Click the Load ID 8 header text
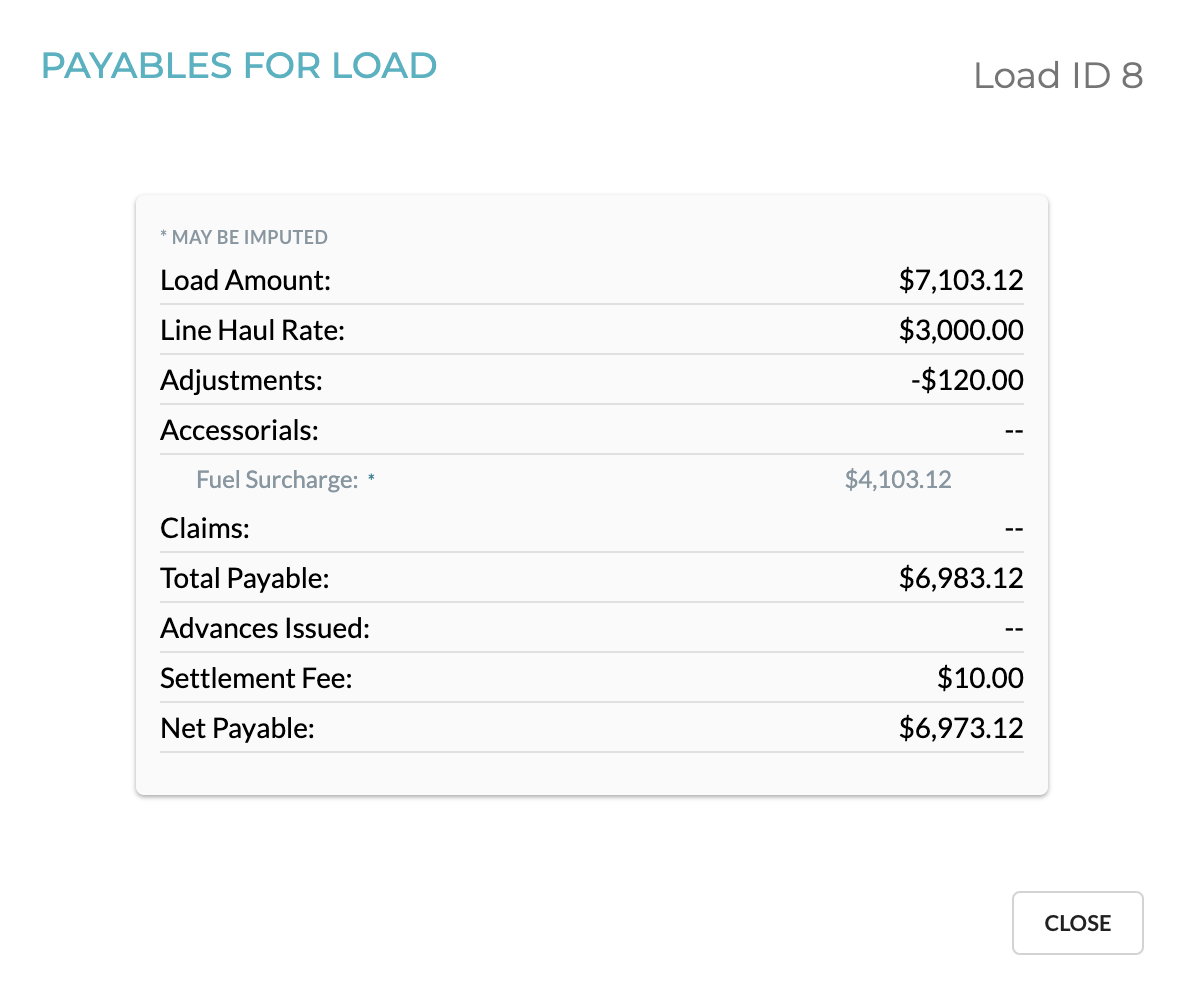 (x=1058, y=75)
